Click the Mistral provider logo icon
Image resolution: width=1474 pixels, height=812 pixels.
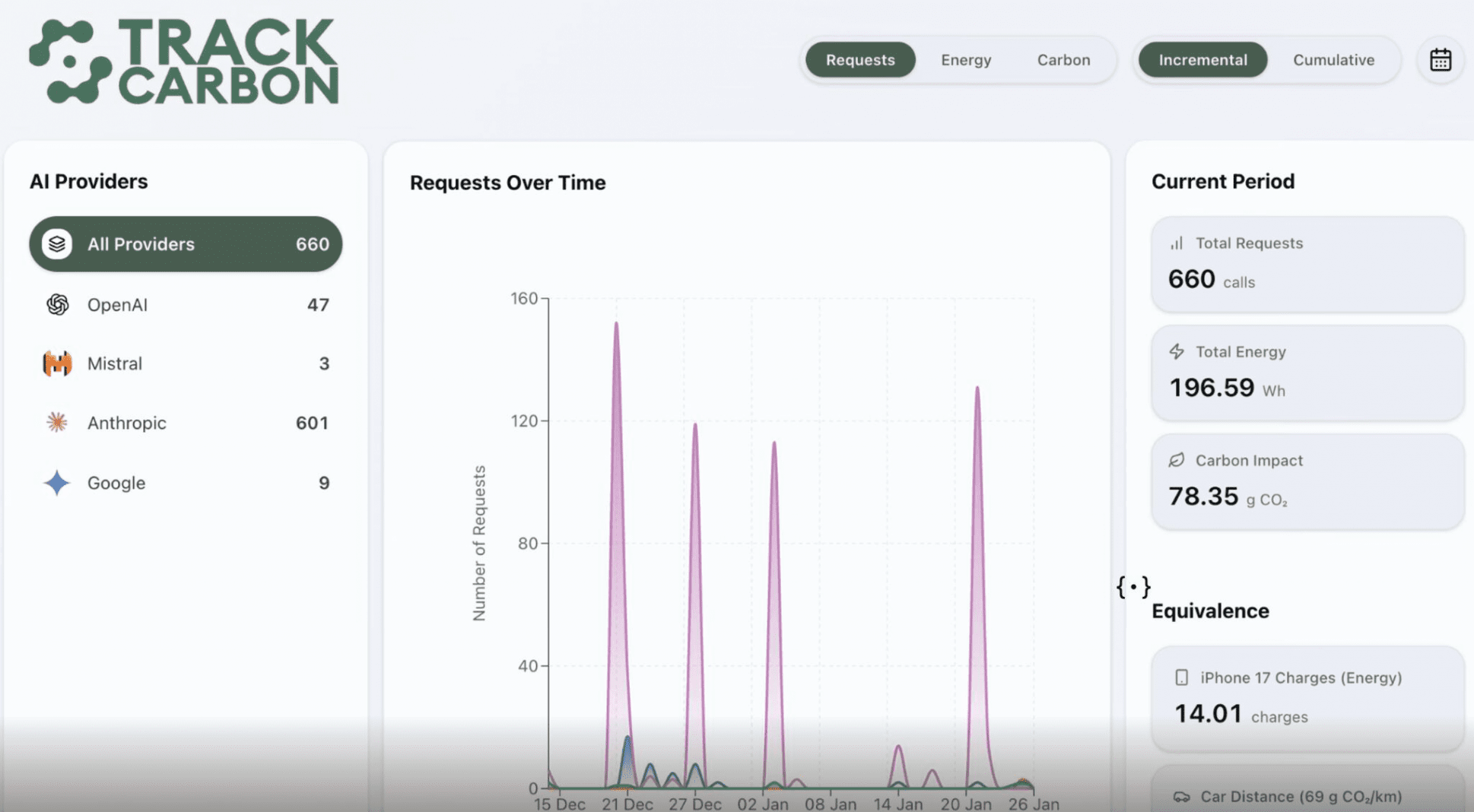[x=57, y=363]
